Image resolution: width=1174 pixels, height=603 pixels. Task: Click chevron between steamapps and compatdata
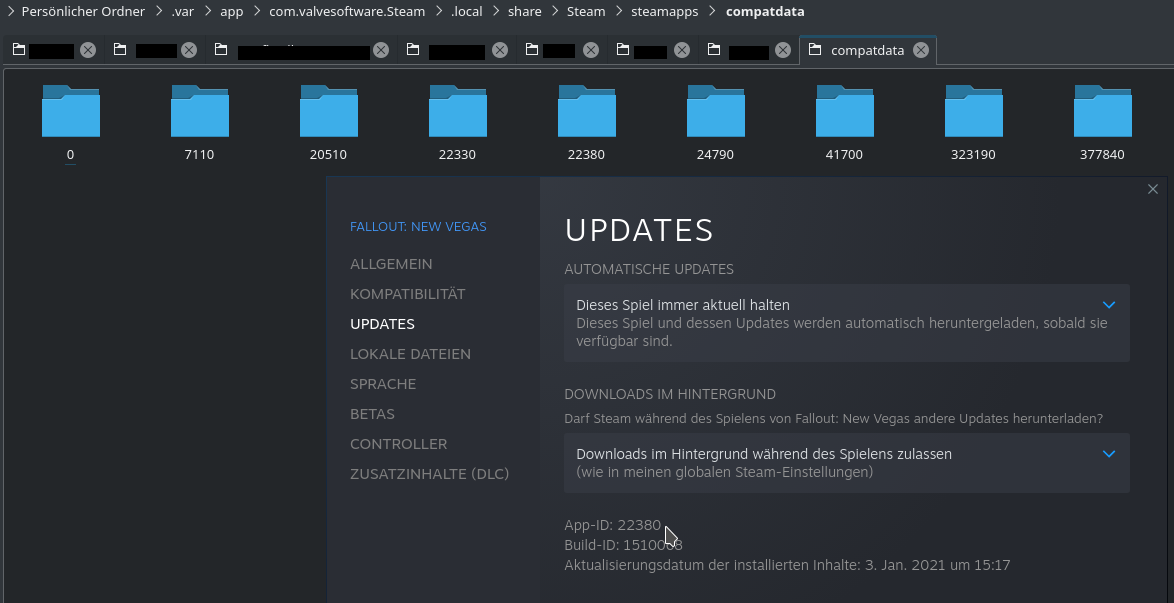[713, 12]
